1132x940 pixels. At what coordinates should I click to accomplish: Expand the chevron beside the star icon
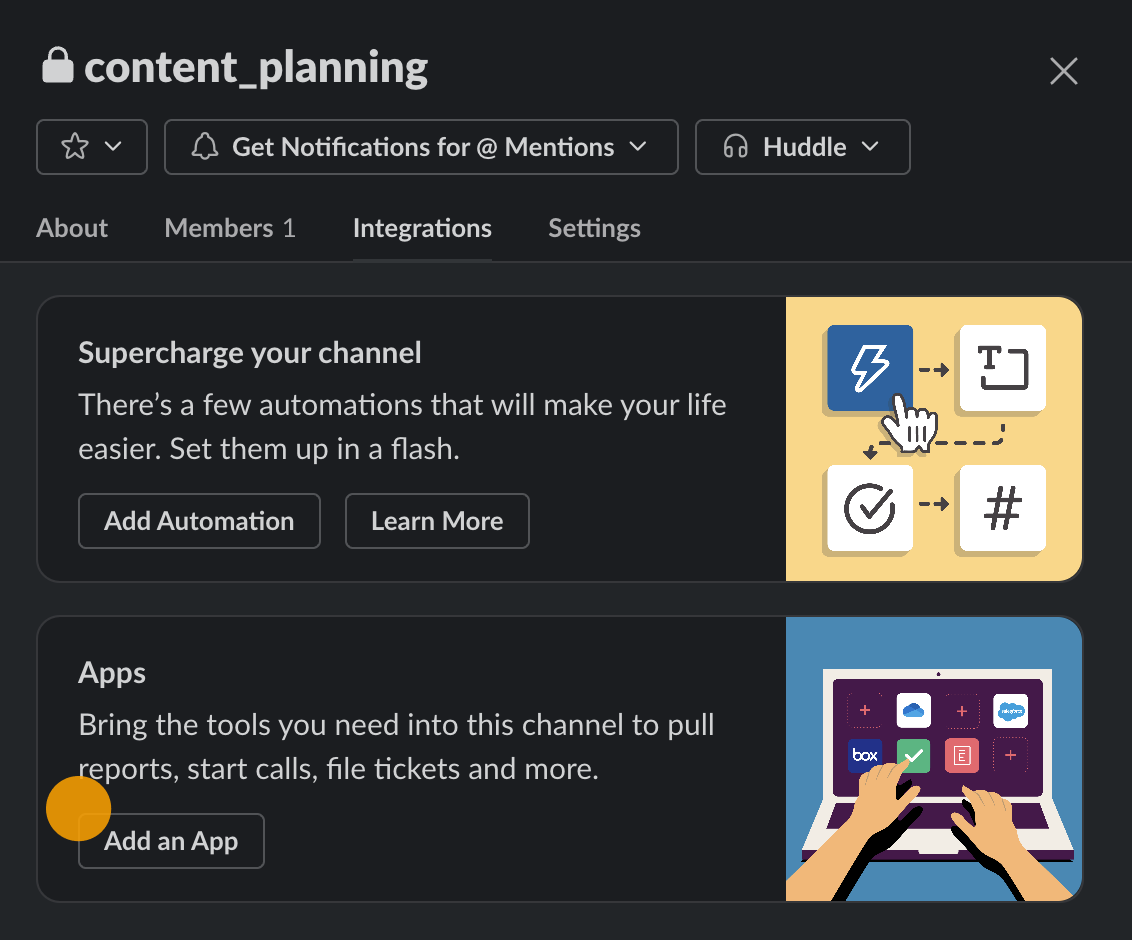coord(113,147)
